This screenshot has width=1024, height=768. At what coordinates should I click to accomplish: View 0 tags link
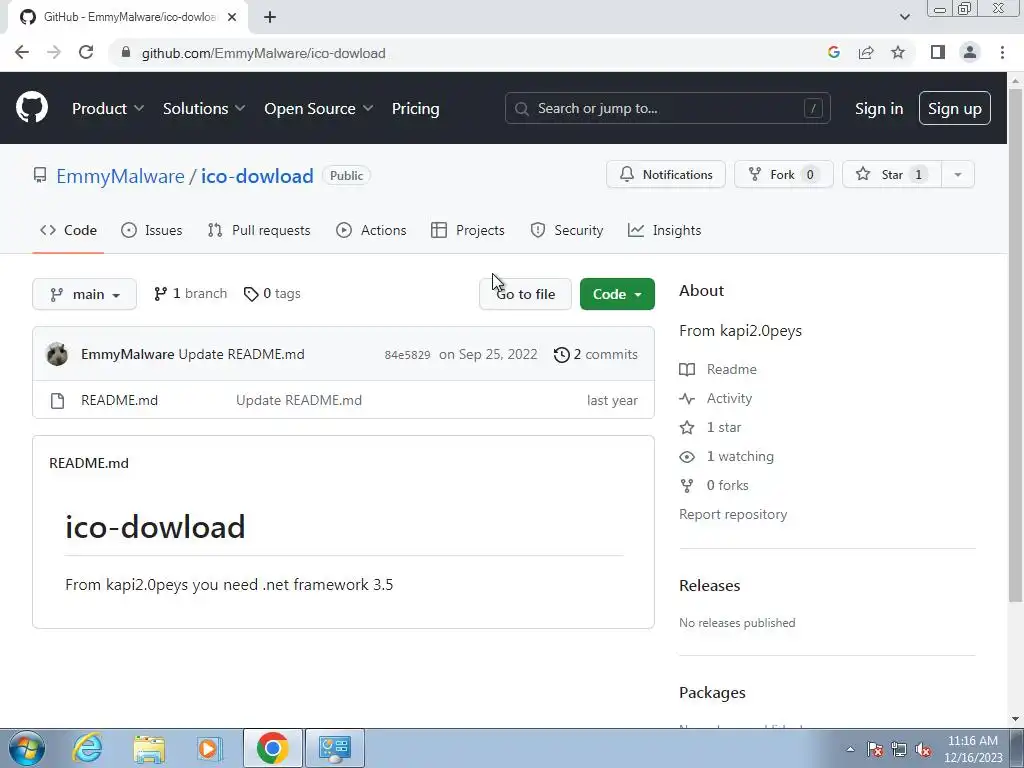tap(272, 294)
